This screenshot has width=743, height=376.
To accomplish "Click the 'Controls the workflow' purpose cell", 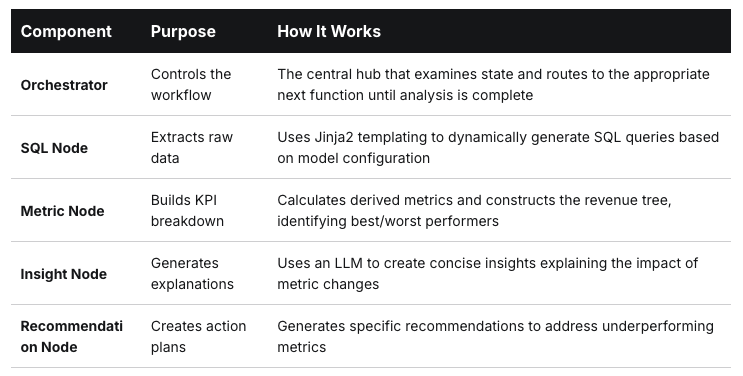I will point(191,84).
